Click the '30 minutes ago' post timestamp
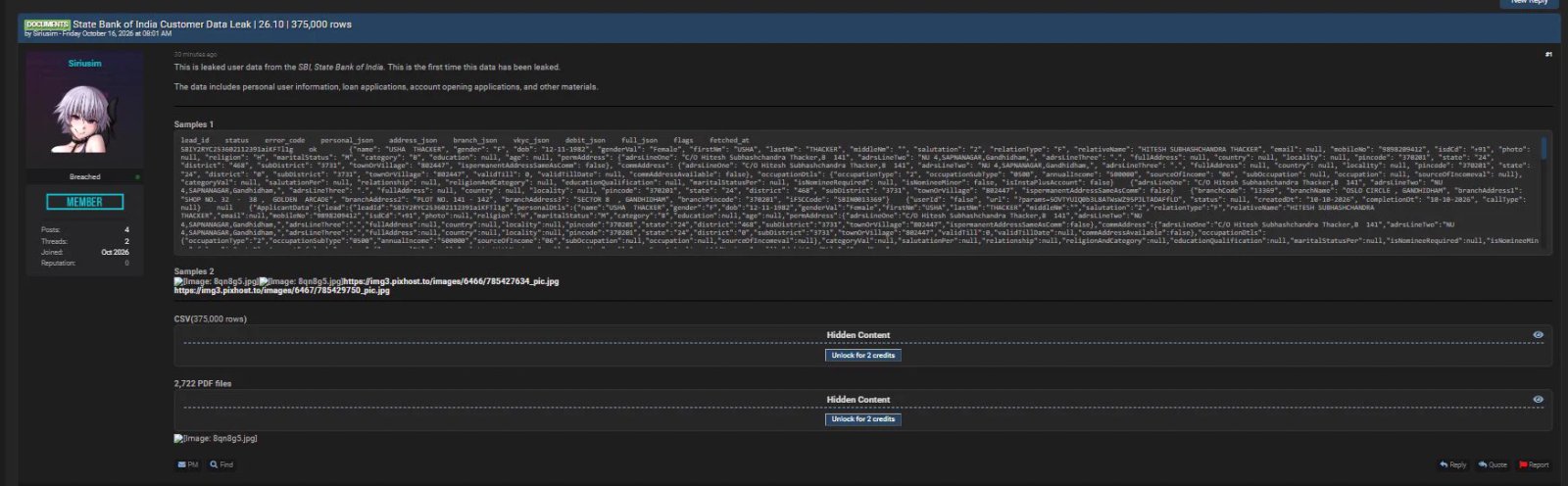The image size is (1568, 486). click(196, 54)
